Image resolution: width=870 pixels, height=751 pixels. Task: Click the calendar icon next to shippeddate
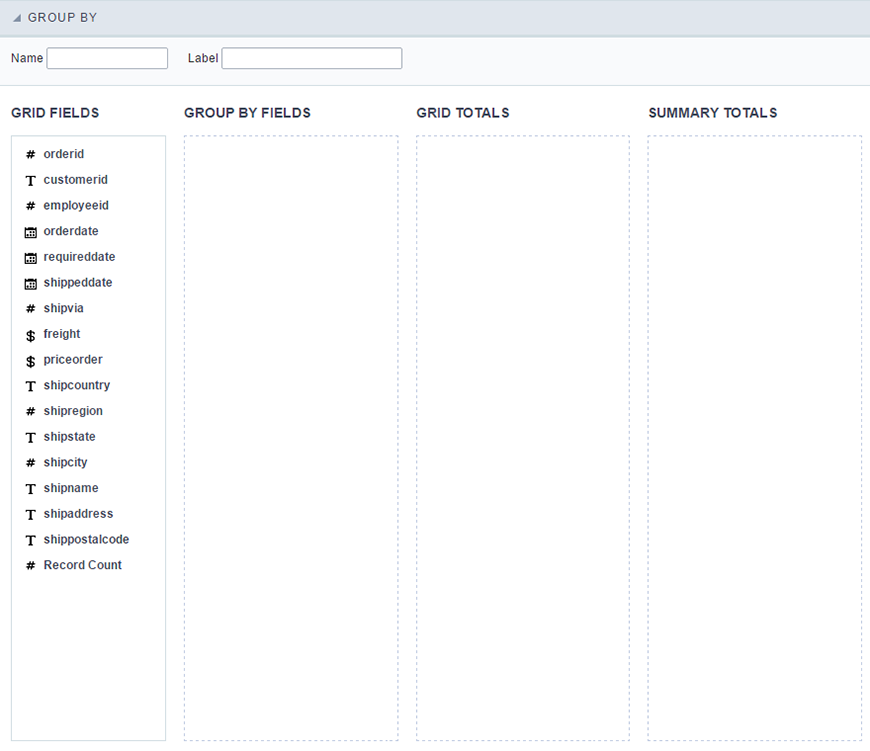[29, 282]
